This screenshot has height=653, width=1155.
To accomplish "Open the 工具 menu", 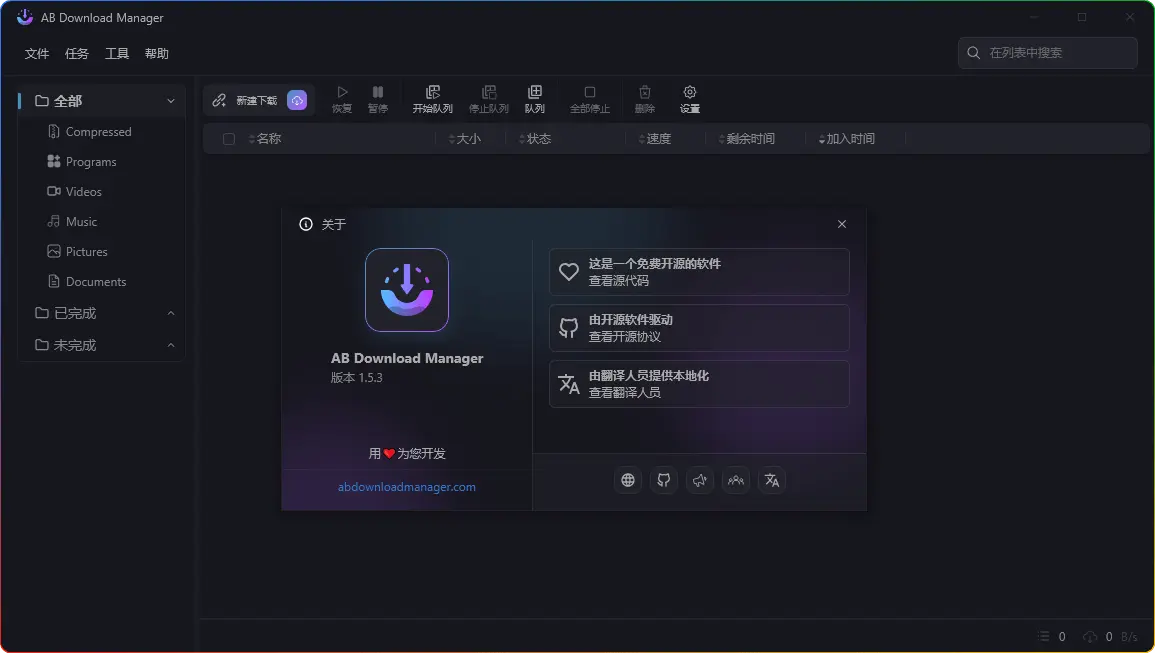I will [x=117, y=54].
